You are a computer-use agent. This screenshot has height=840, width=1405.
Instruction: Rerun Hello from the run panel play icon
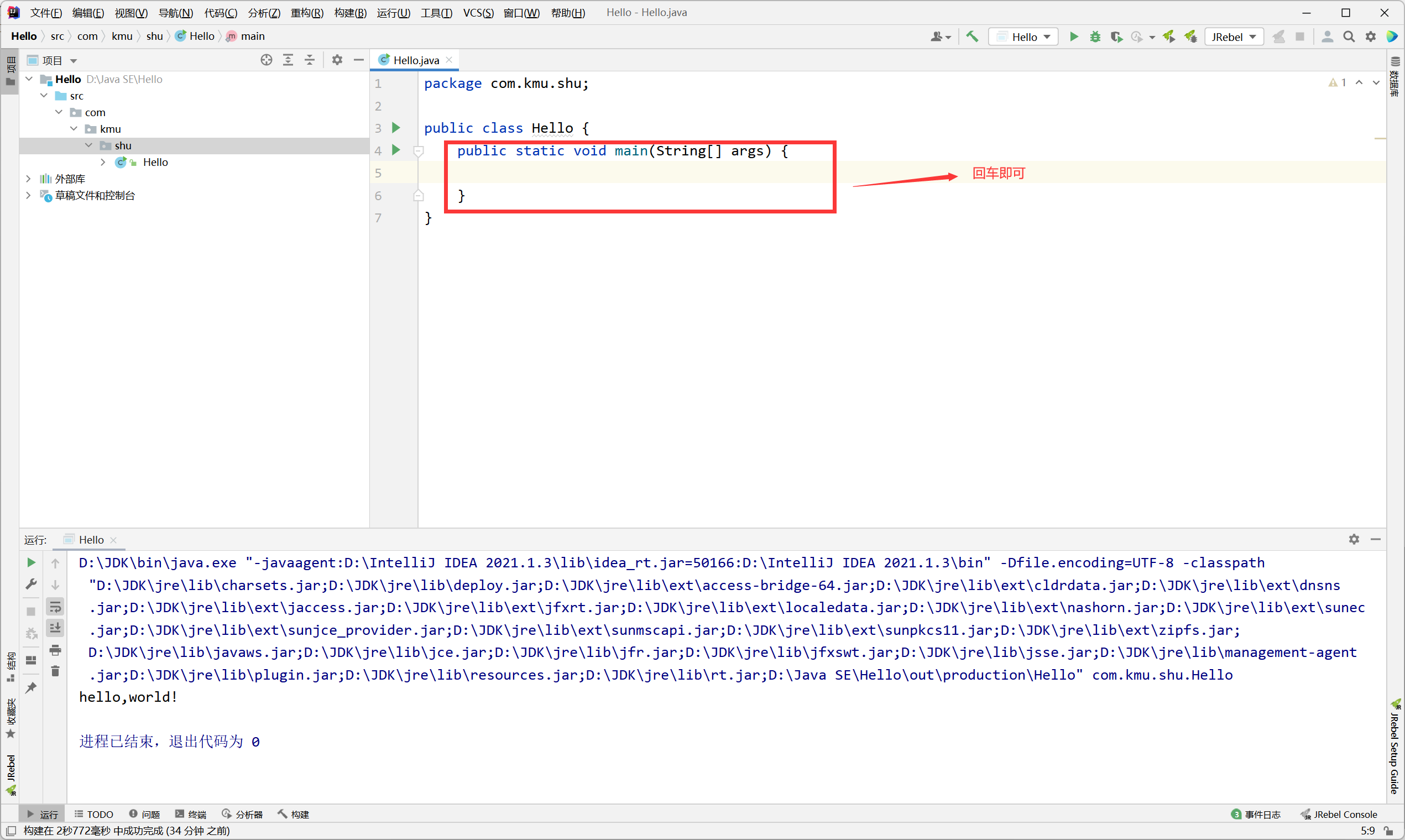(x=31, y=562)
